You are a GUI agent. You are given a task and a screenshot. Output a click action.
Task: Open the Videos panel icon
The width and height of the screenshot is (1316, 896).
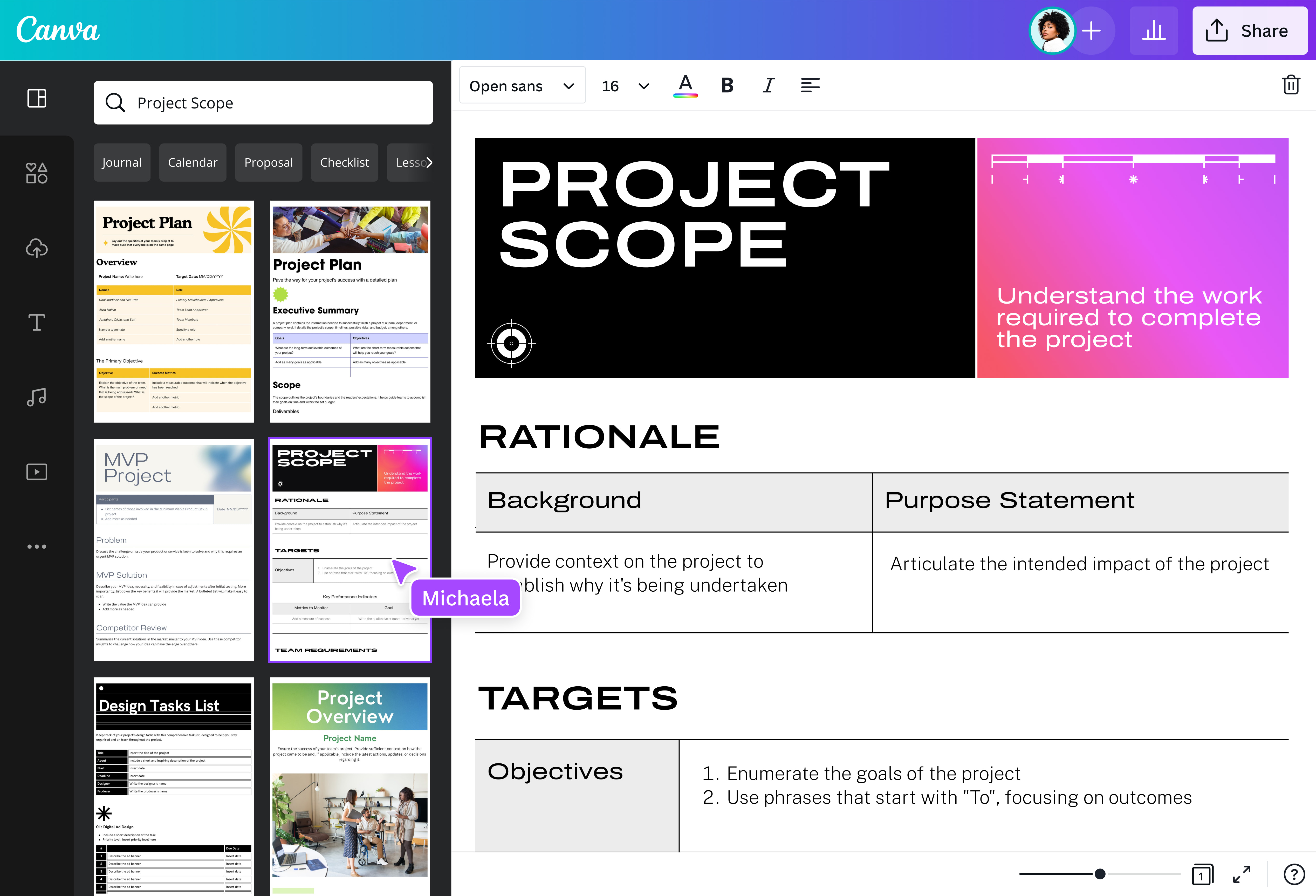pyautogui.click(x=37, y=472)
